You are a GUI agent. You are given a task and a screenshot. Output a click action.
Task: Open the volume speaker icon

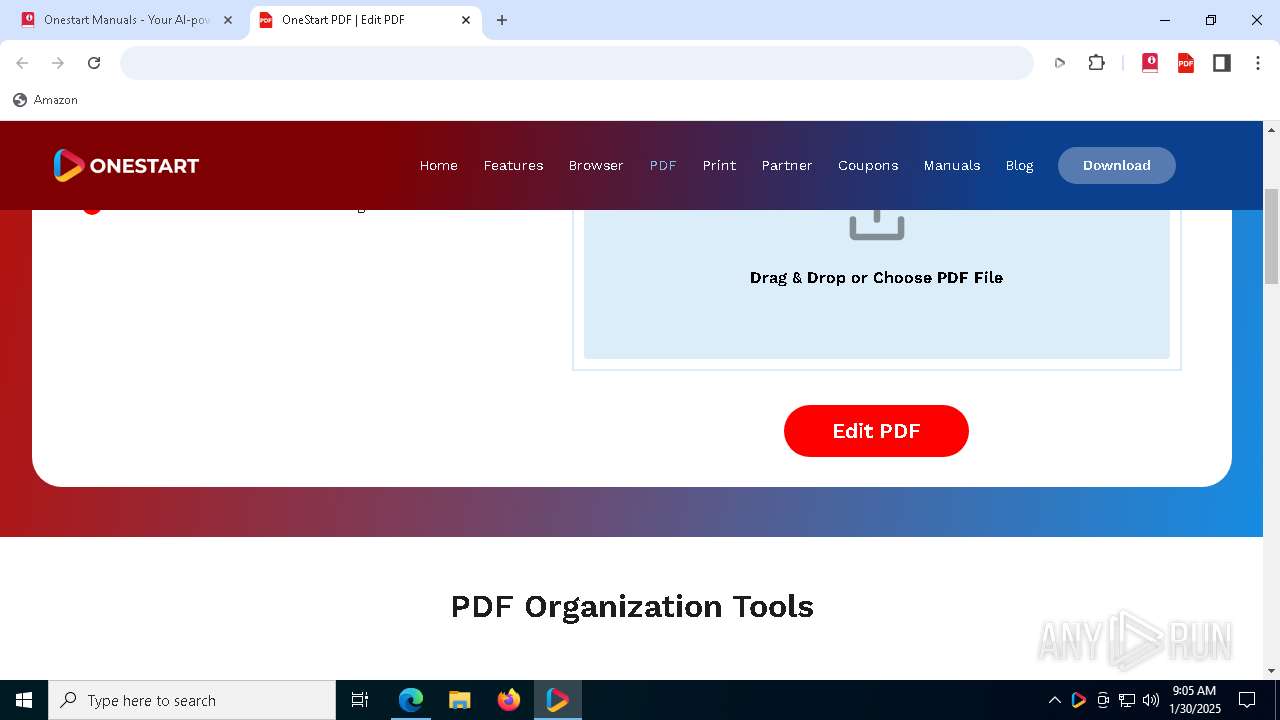click(1151, 700)
